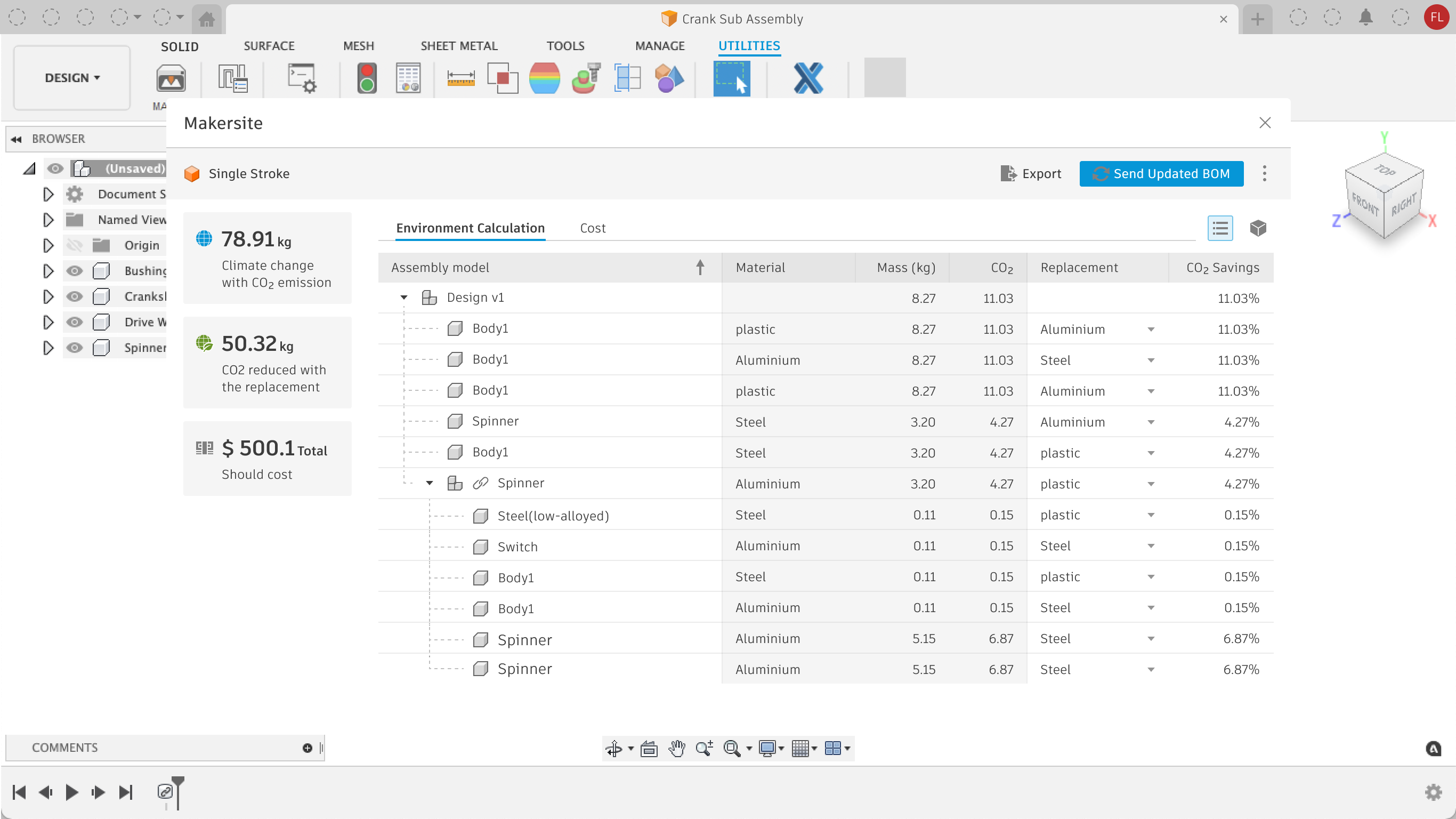Collapse the Design v1 assembly row
The image size is (1456, 819).
403,298
